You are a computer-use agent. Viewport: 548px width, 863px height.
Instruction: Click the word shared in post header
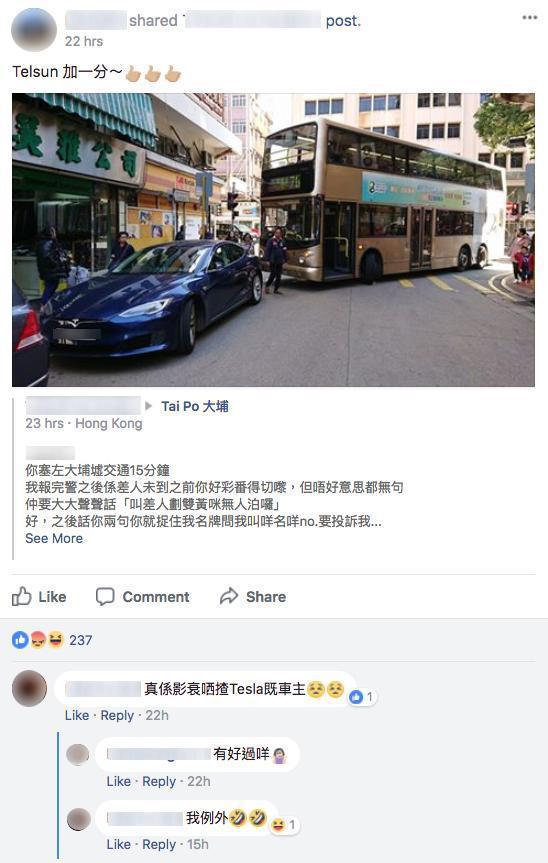(x=153, y=21)
